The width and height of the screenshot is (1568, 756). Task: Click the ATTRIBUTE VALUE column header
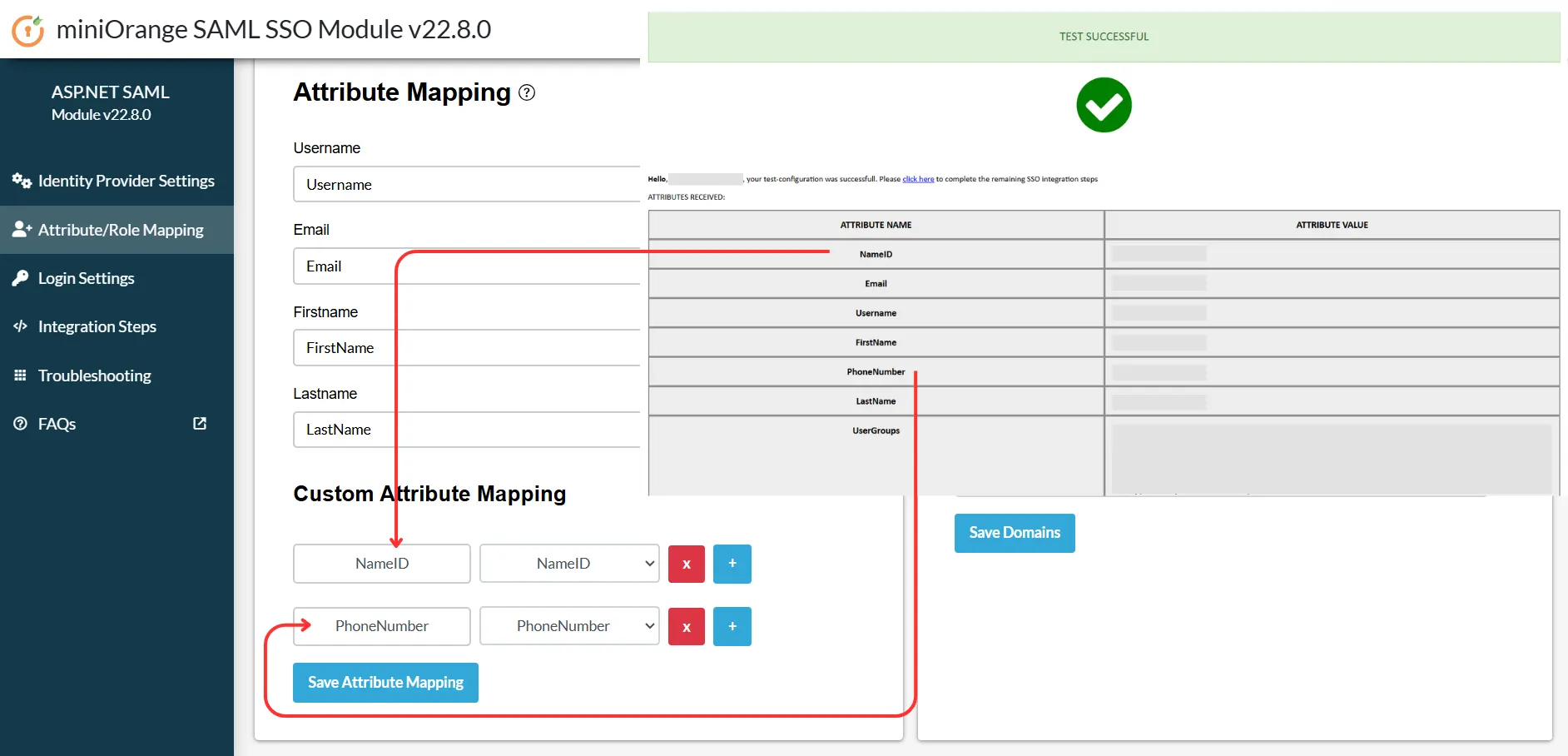1332,225
